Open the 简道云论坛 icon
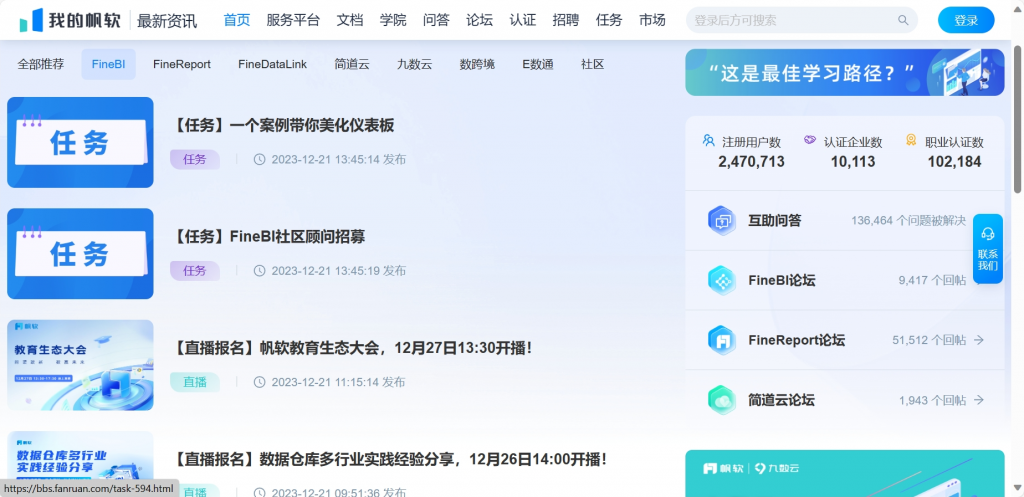Screen dimensions: 1024x497 point(722,400)
